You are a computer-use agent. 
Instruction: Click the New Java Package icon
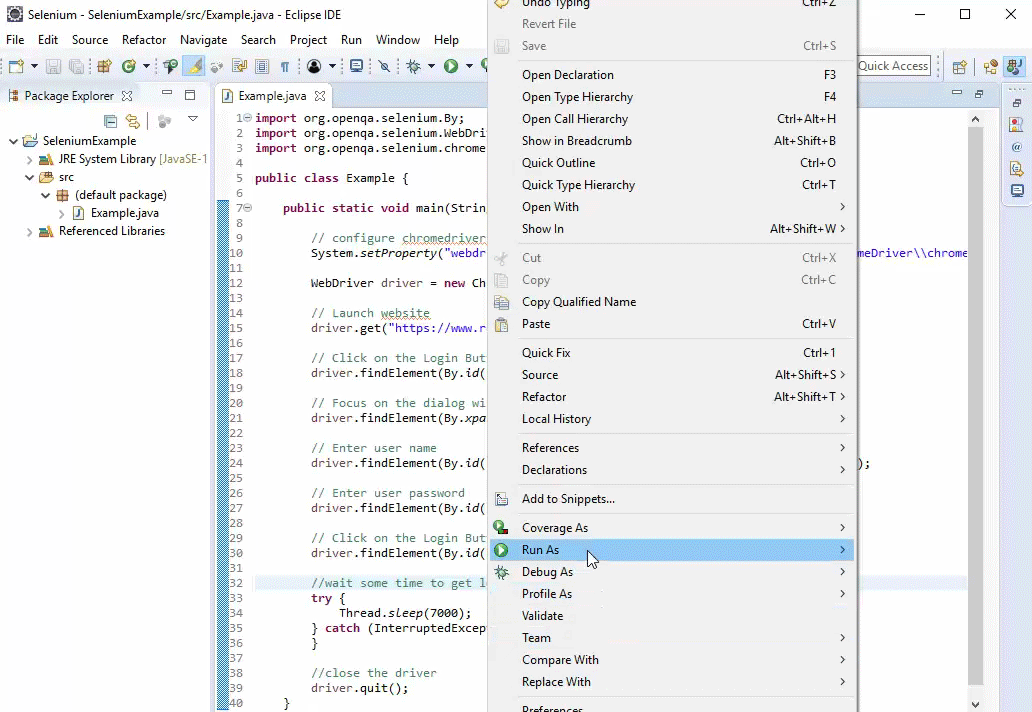coord(104,66)
